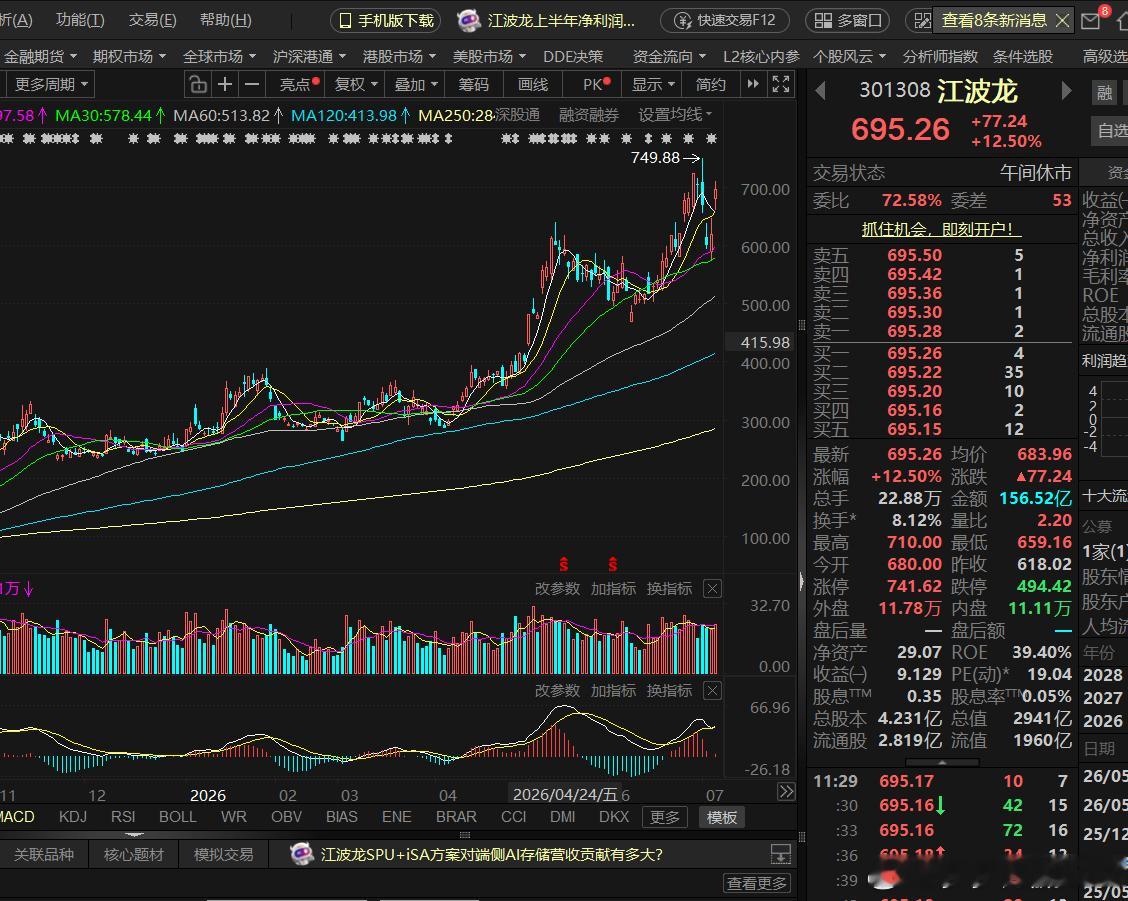Go to the next stock arrow
The height and width of the screenshot is (901, 1128).
click(x=1066, y=91)
